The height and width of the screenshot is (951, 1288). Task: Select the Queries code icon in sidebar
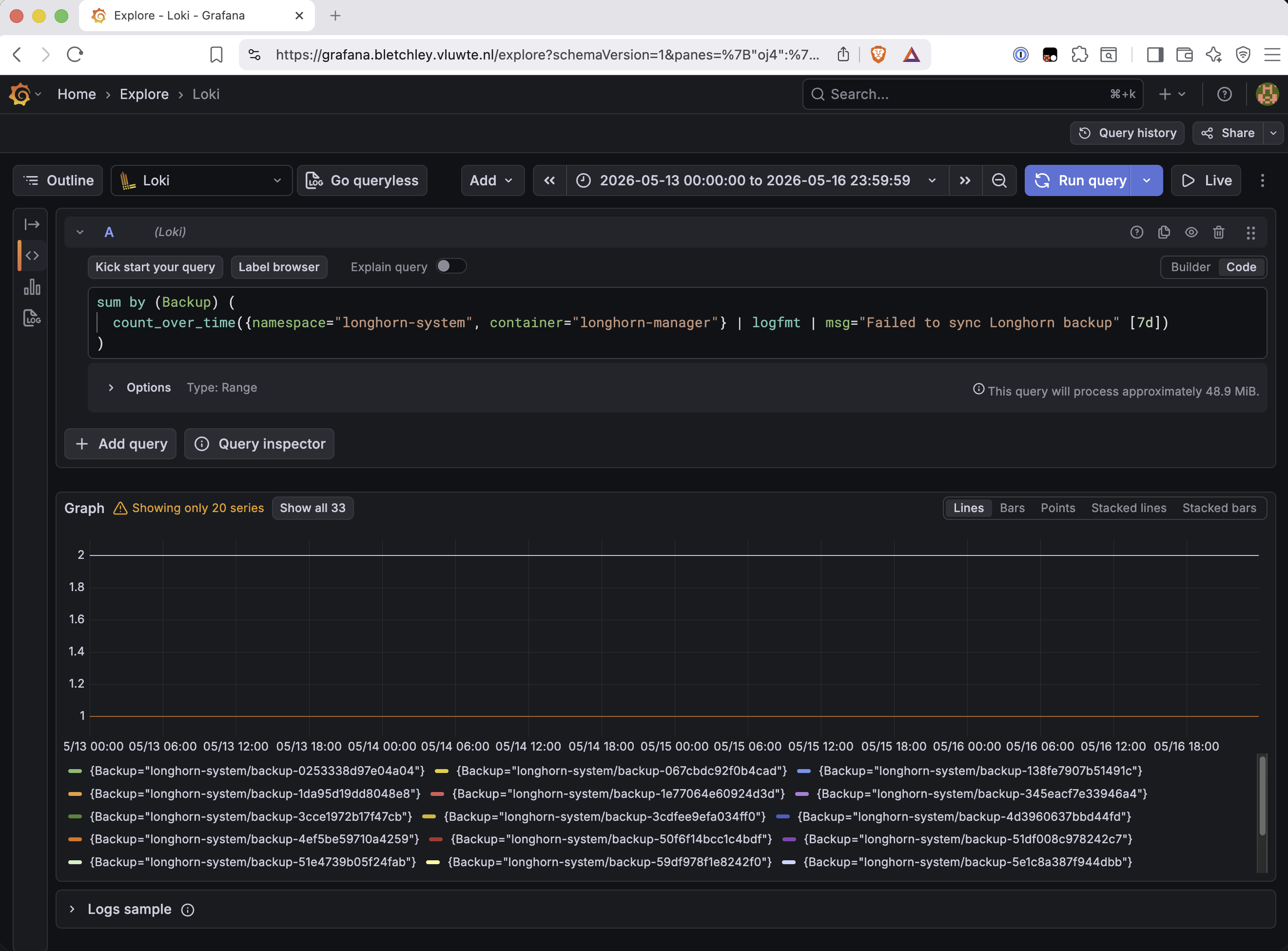pos(32,255)
